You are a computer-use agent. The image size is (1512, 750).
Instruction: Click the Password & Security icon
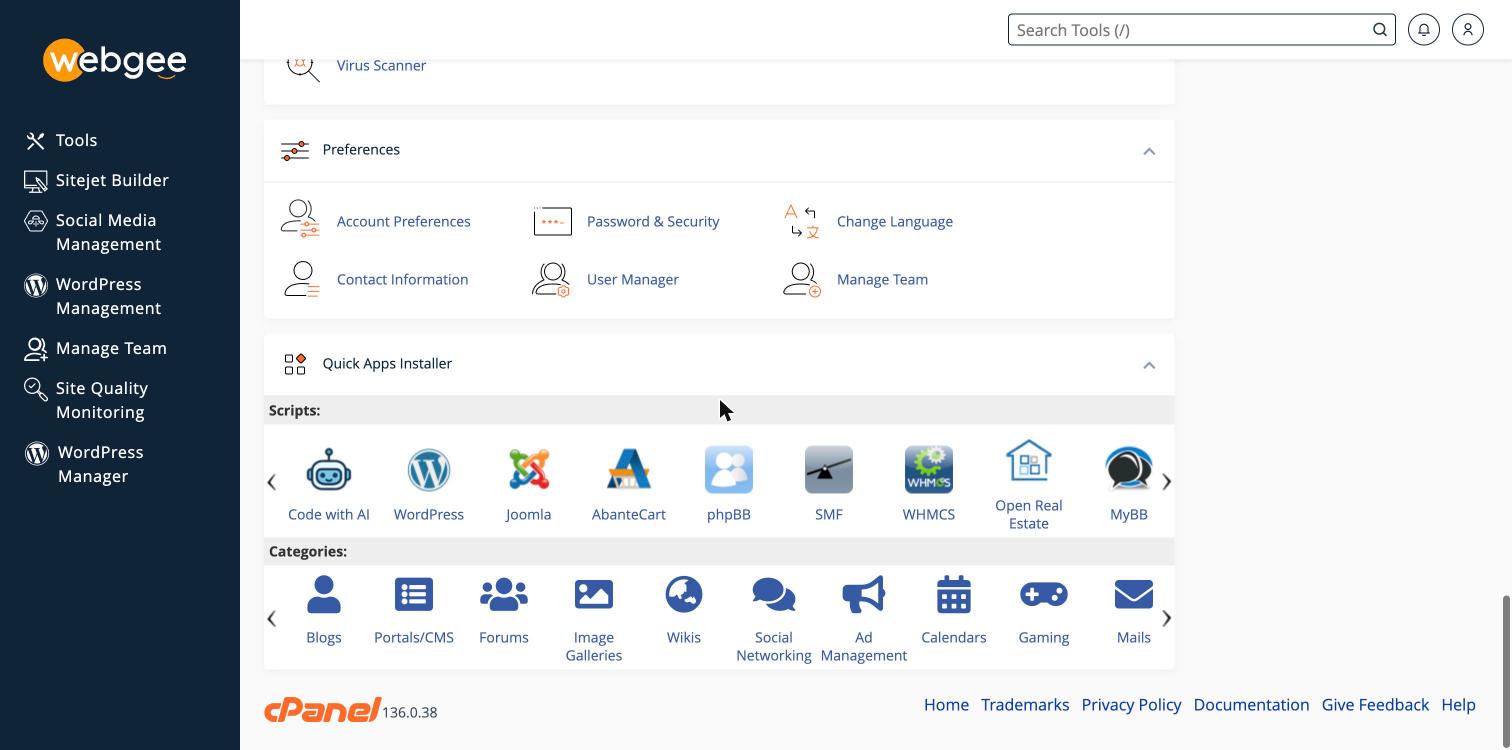552,221
